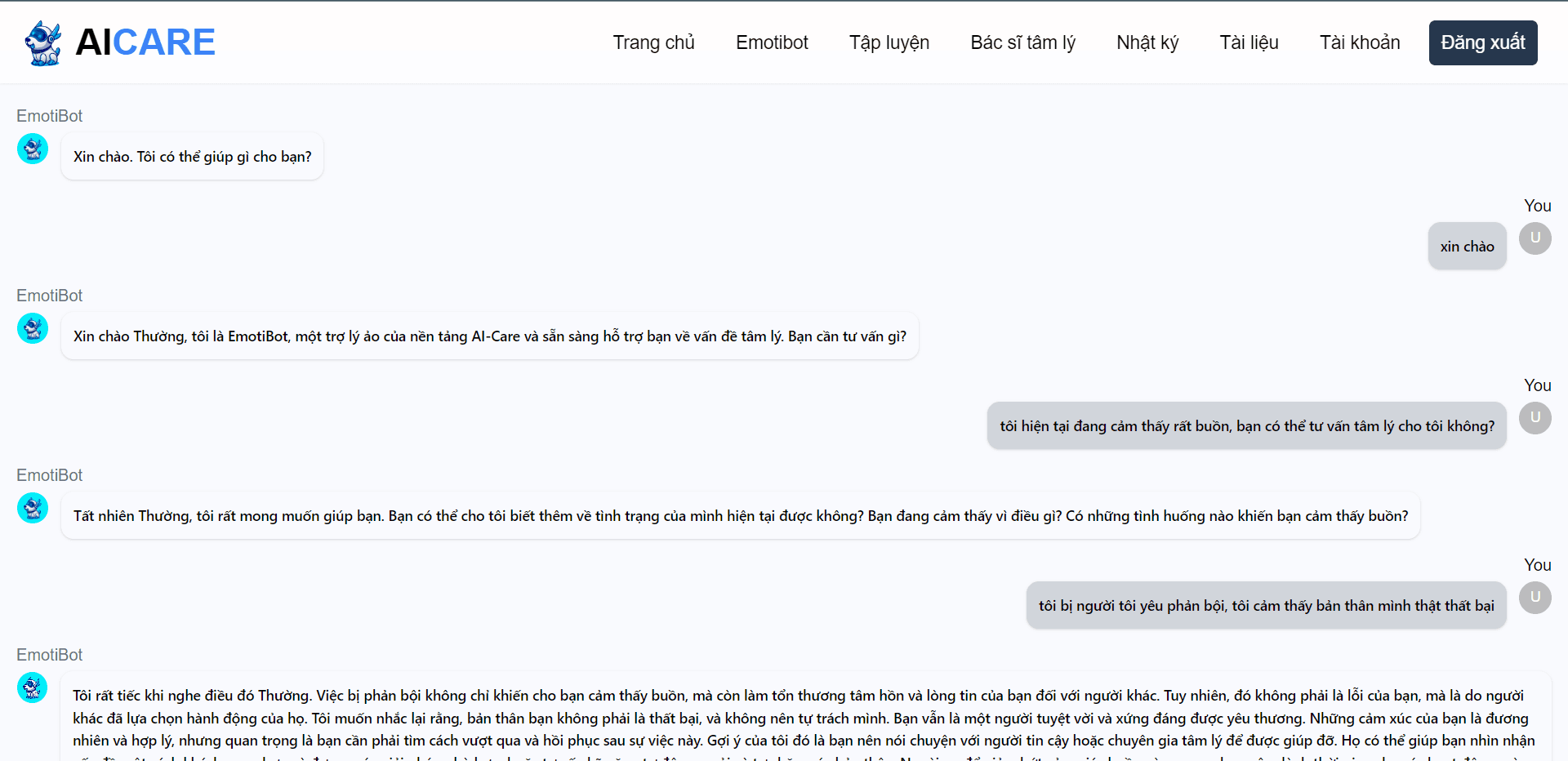Screen dimensions: 1568x761
Task: Go to the Emotibot page
Action: point(772,42)
